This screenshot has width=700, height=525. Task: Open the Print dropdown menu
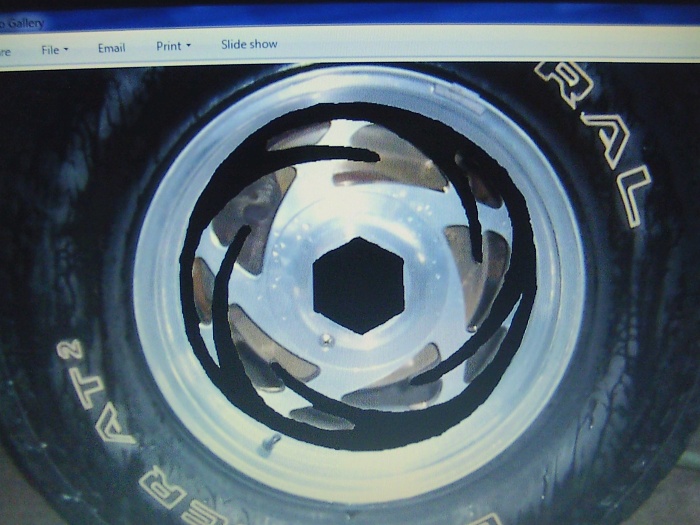[x=173, y=46]
